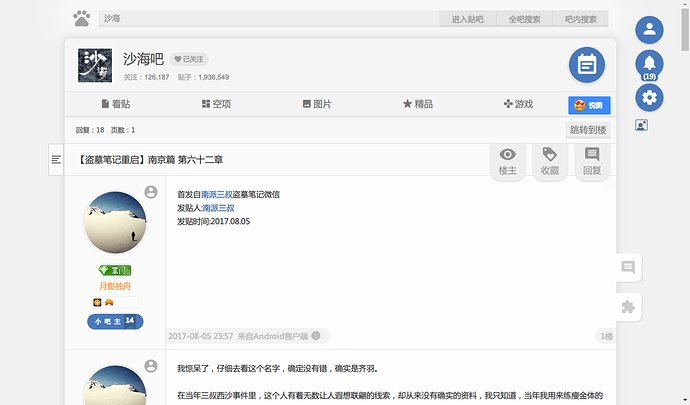Click the small picture icon below settings
The image size is (690, 405).
(641, 126)
